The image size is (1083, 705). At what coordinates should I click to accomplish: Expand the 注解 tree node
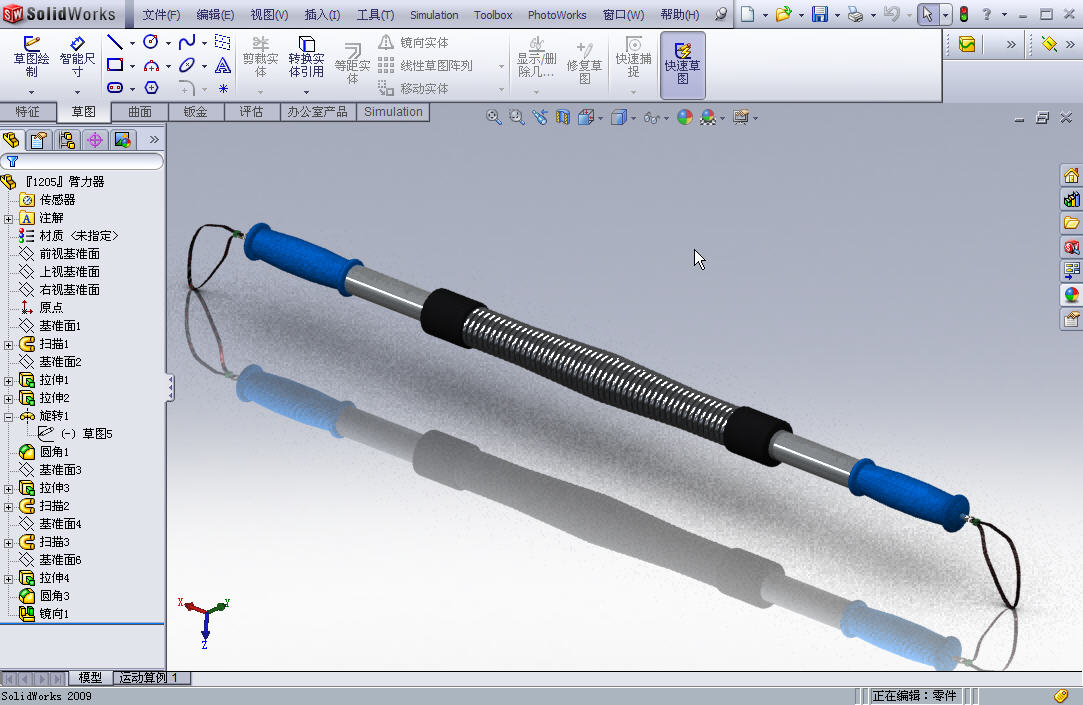click(x=8, y=219)
